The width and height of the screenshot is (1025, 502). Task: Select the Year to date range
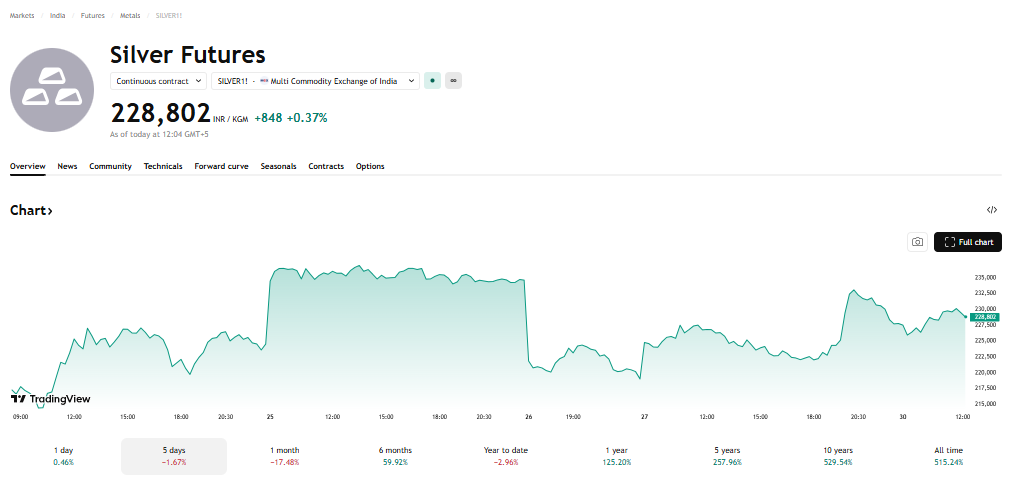[x=505, y=456]
